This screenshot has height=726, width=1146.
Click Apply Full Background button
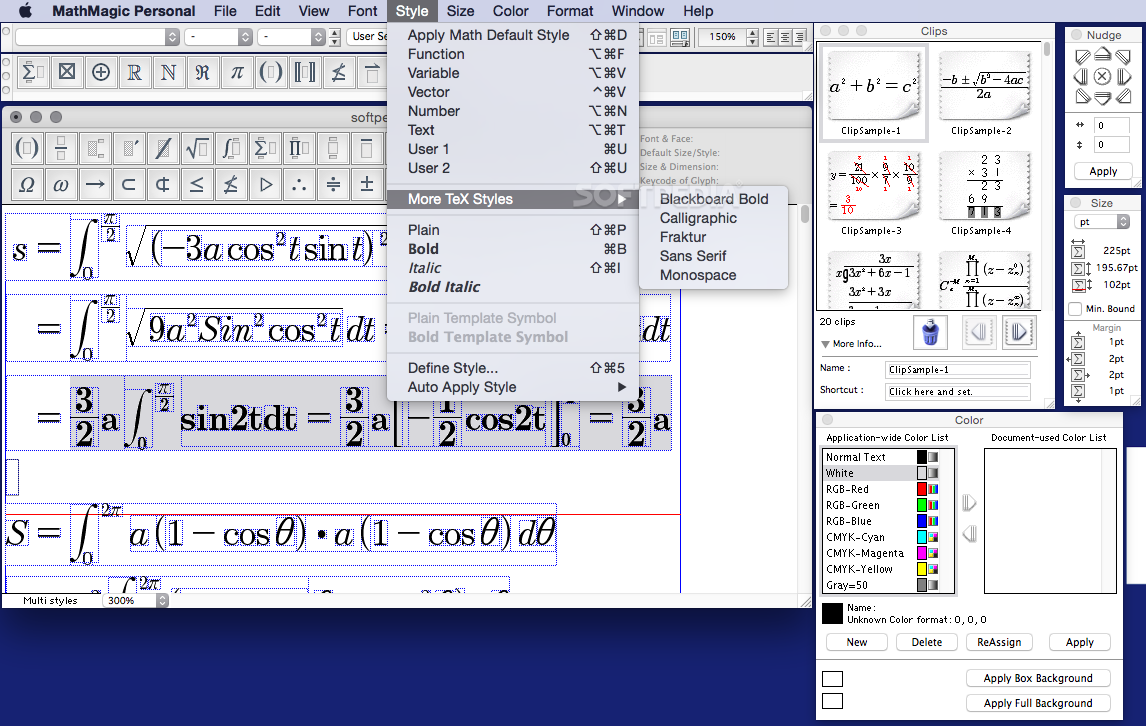(1038, 703)
